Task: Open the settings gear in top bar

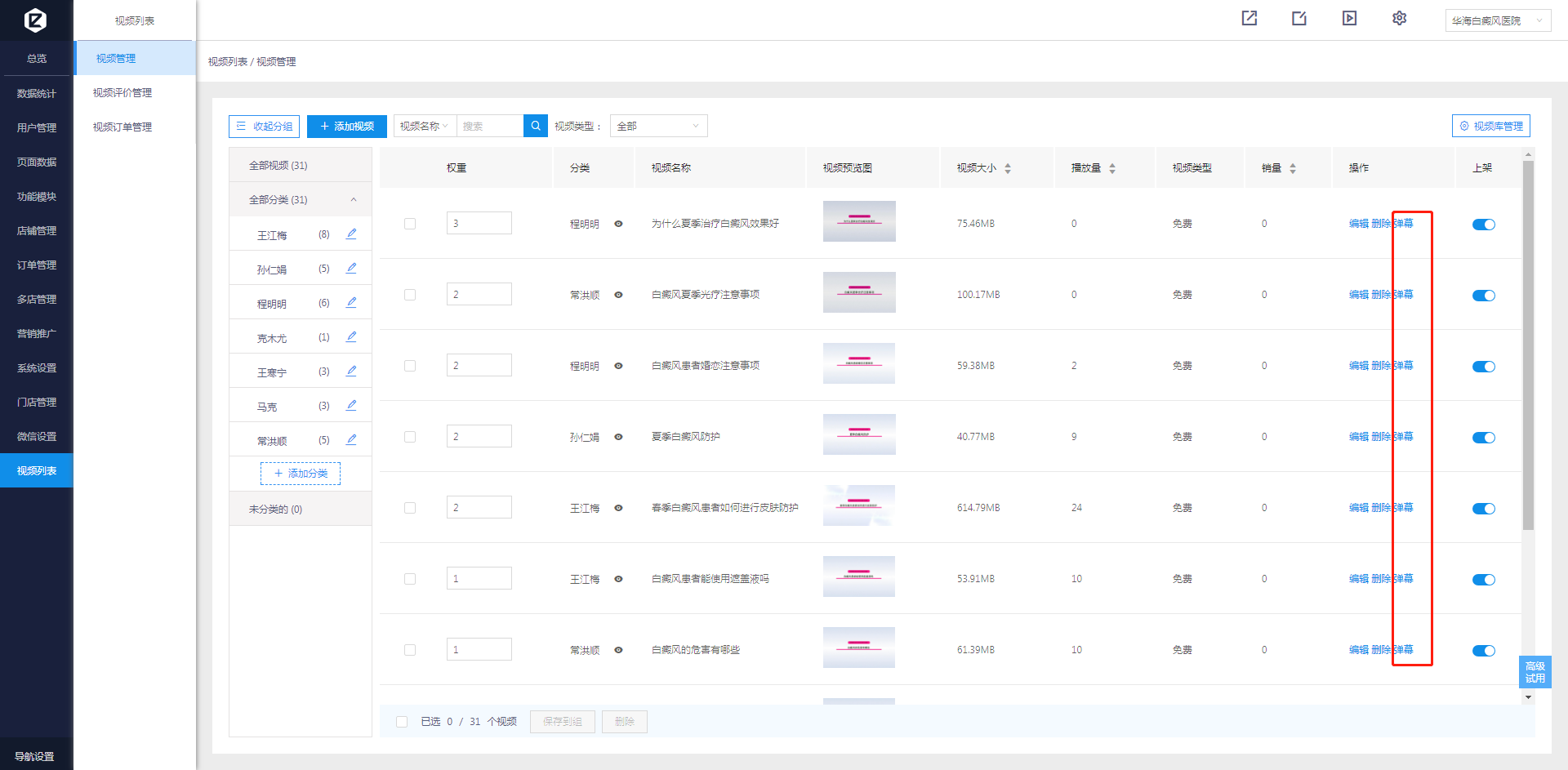Action: 1399,18
